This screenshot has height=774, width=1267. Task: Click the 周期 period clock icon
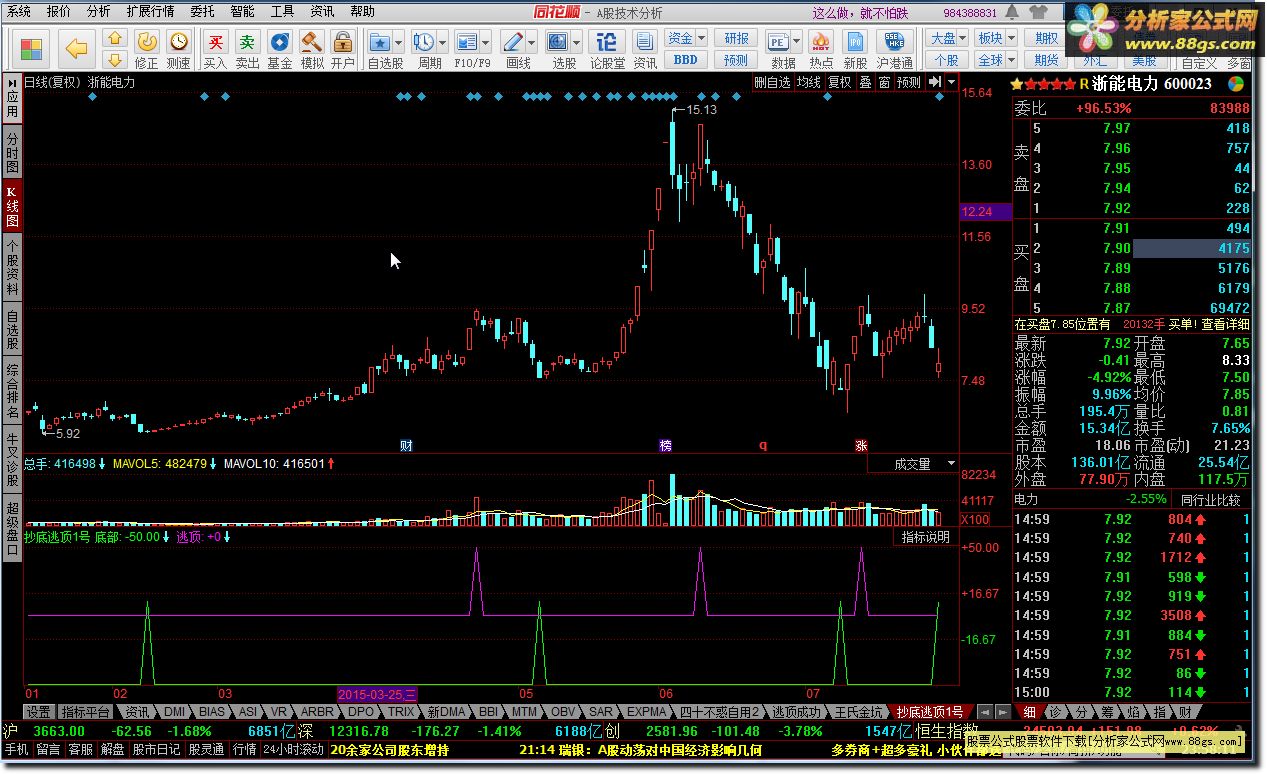(423, 42)
